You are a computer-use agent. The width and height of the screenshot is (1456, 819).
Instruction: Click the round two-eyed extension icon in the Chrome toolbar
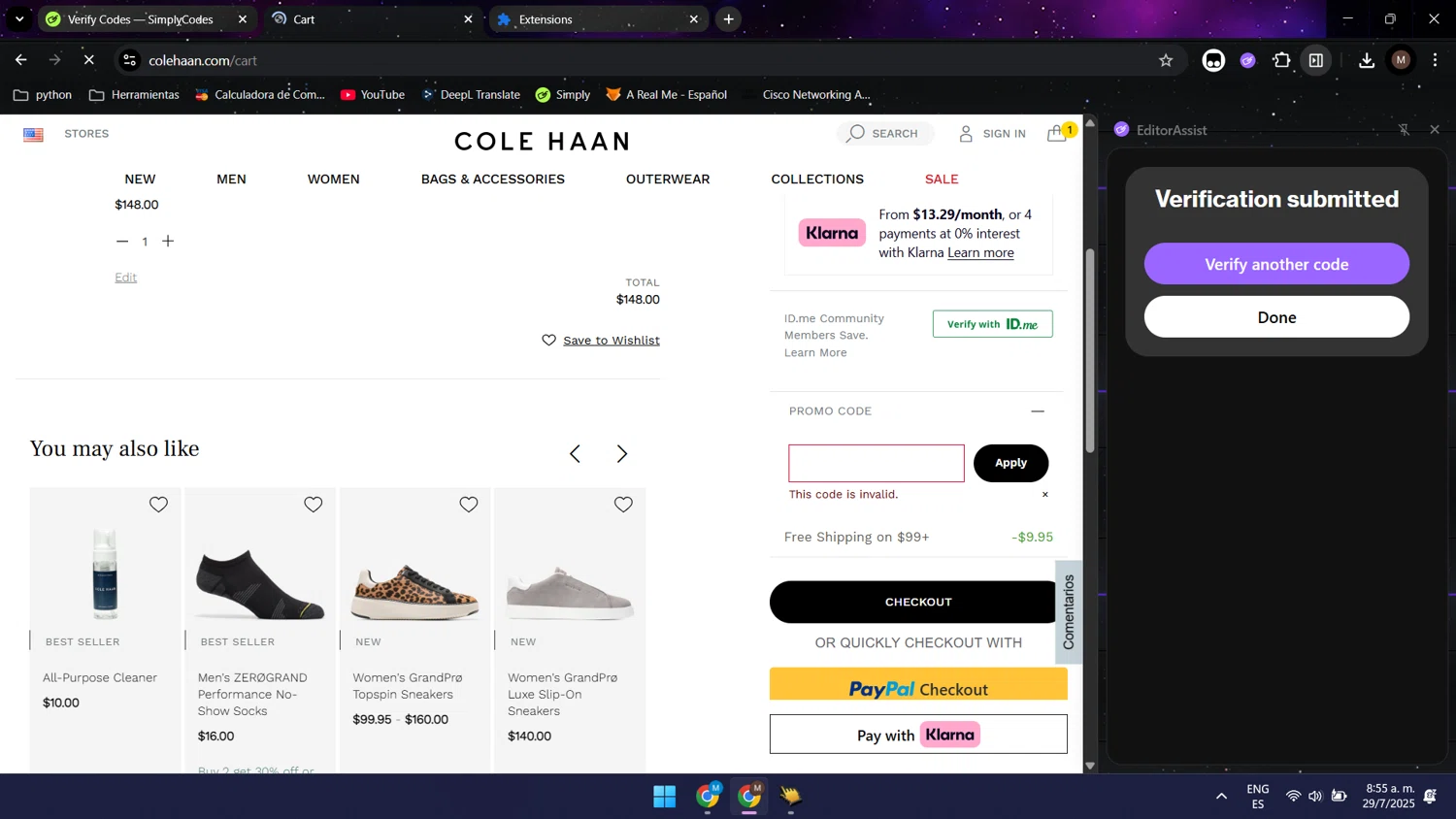point(1213,60)
